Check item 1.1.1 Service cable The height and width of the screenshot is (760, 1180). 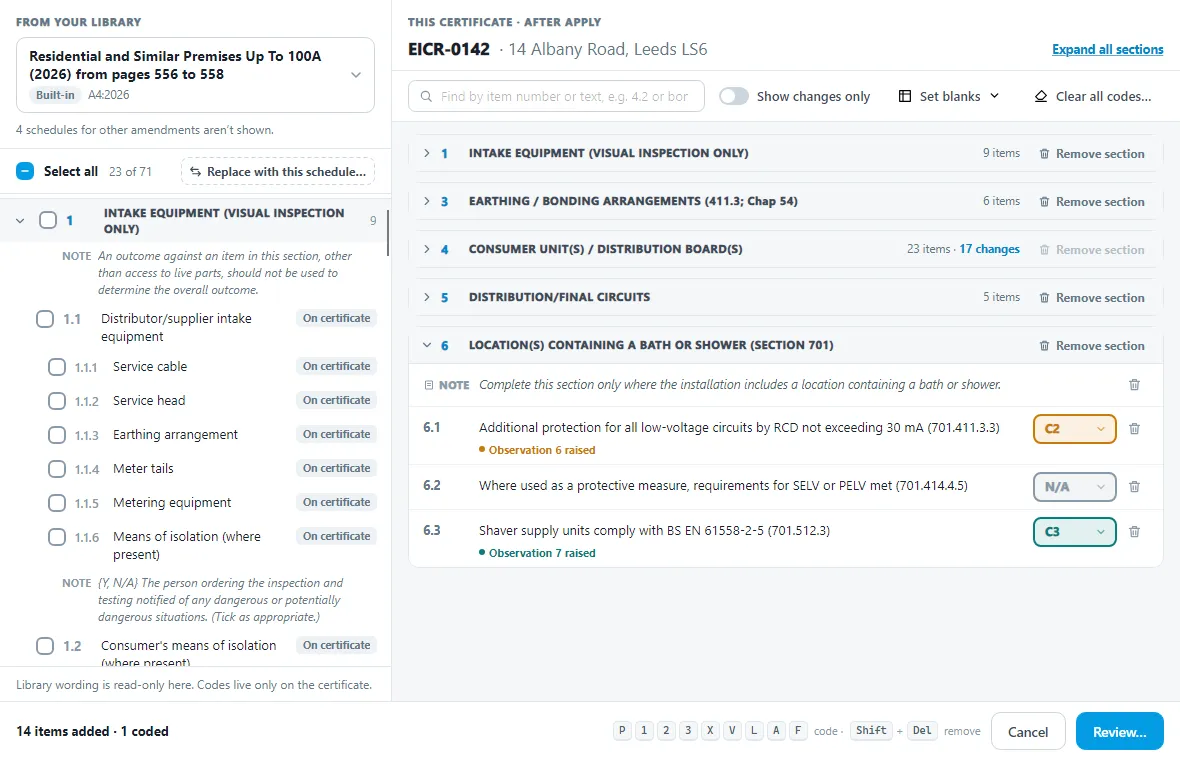click(x=57, y=367)
